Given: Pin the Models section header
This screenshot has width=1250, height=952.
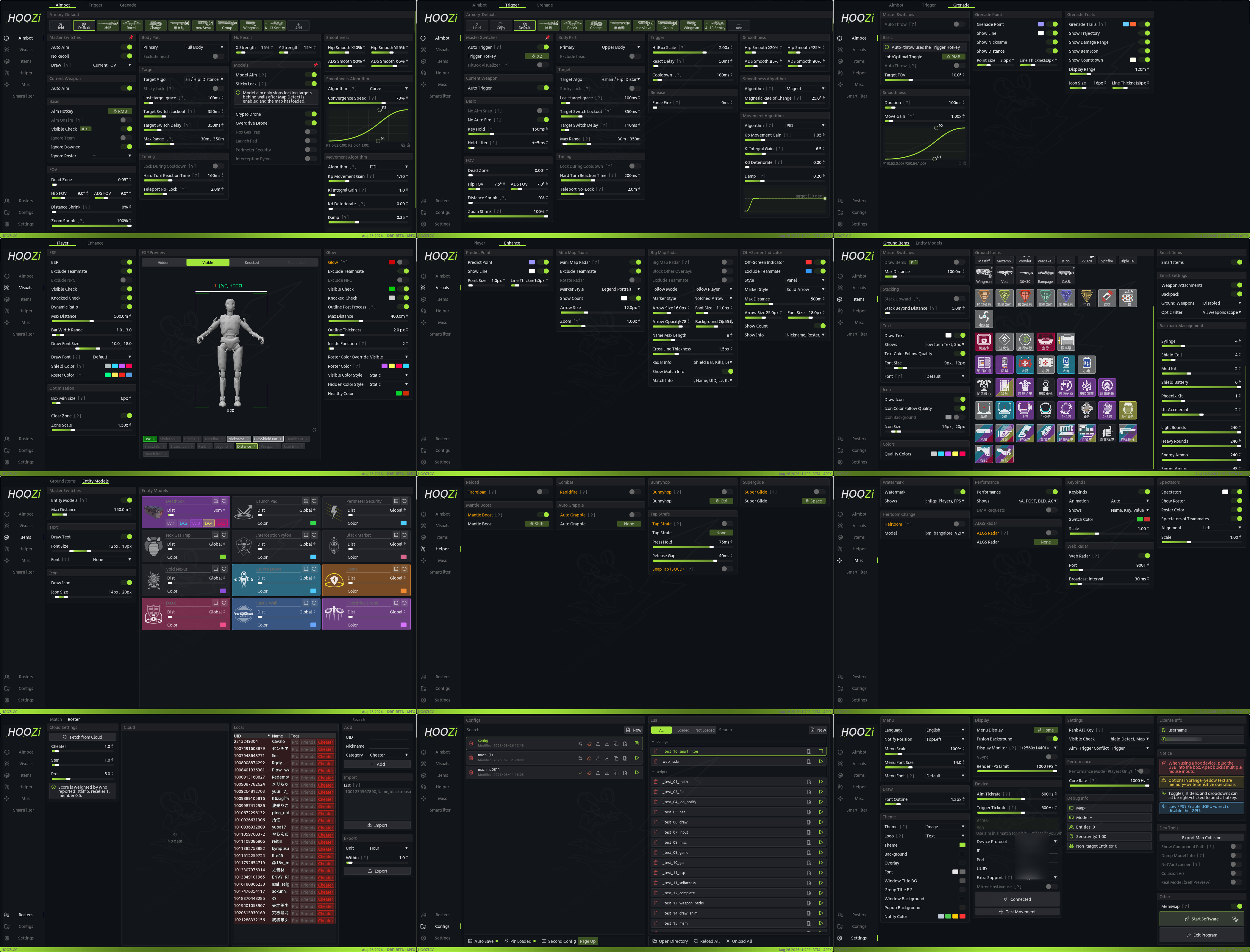Looking at the screenshot, I should pyautogui.click(x=315, y=65).
